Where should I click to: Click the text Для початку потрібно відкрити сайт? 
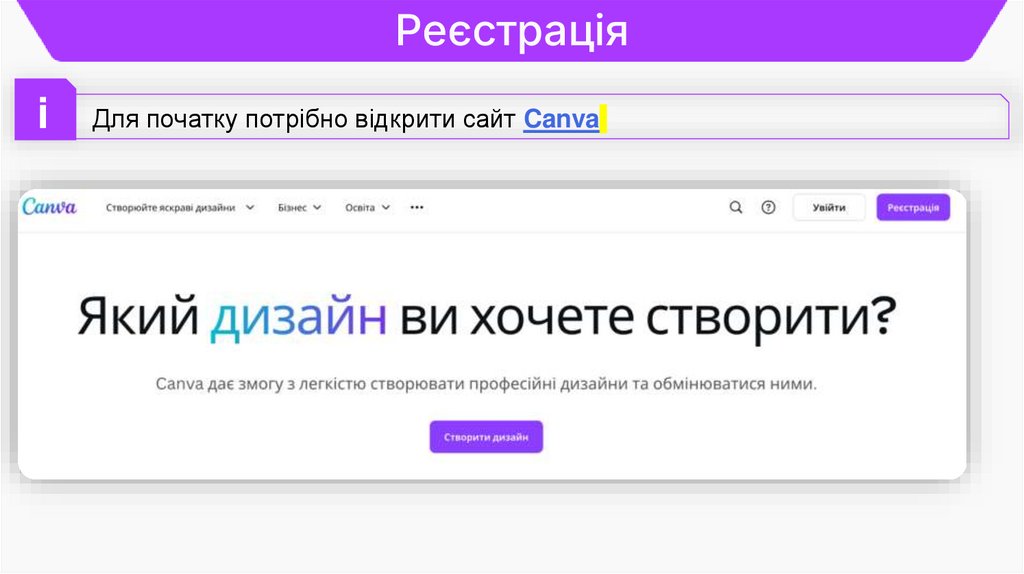(304, 120)
